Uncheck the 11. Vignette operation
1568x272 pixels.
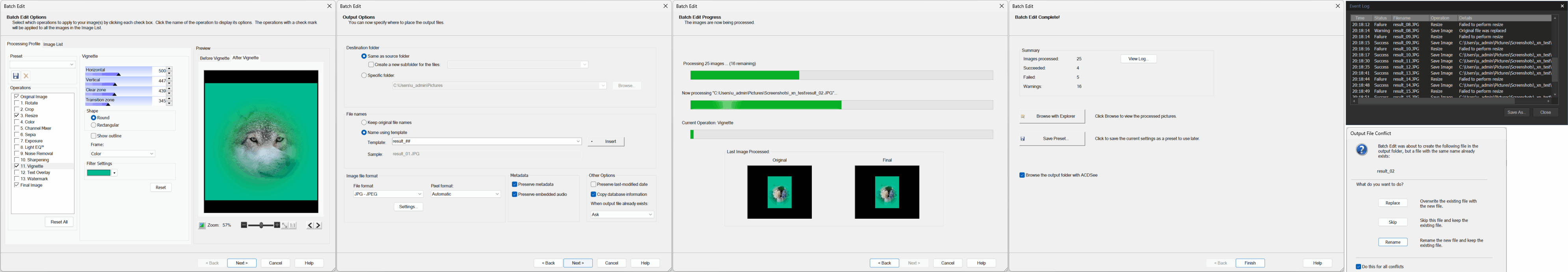[17, 166]
